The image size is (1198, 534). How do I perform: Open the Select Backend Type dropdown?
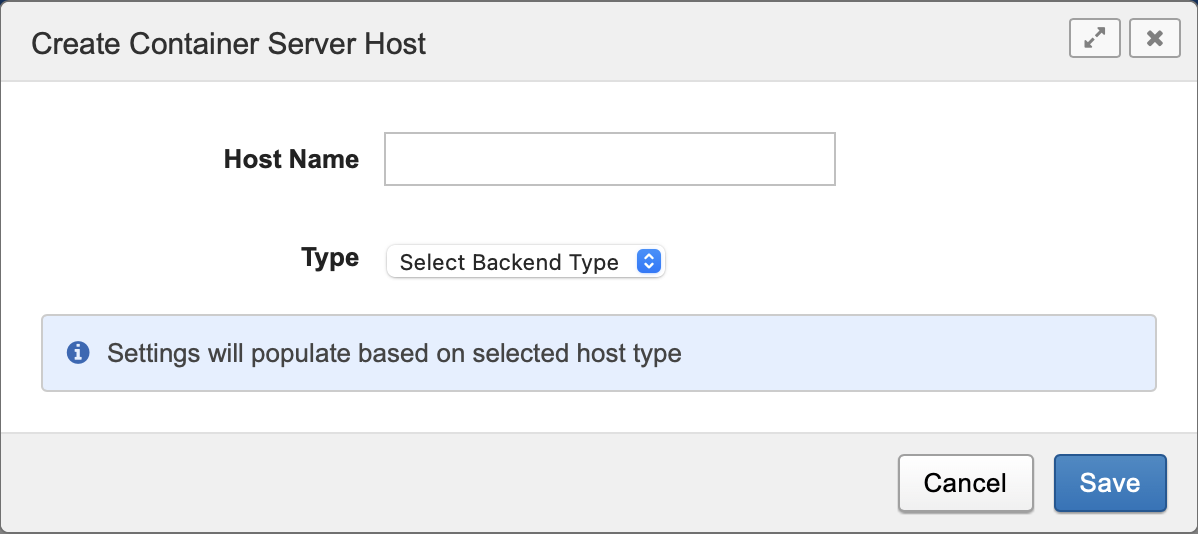525,262
